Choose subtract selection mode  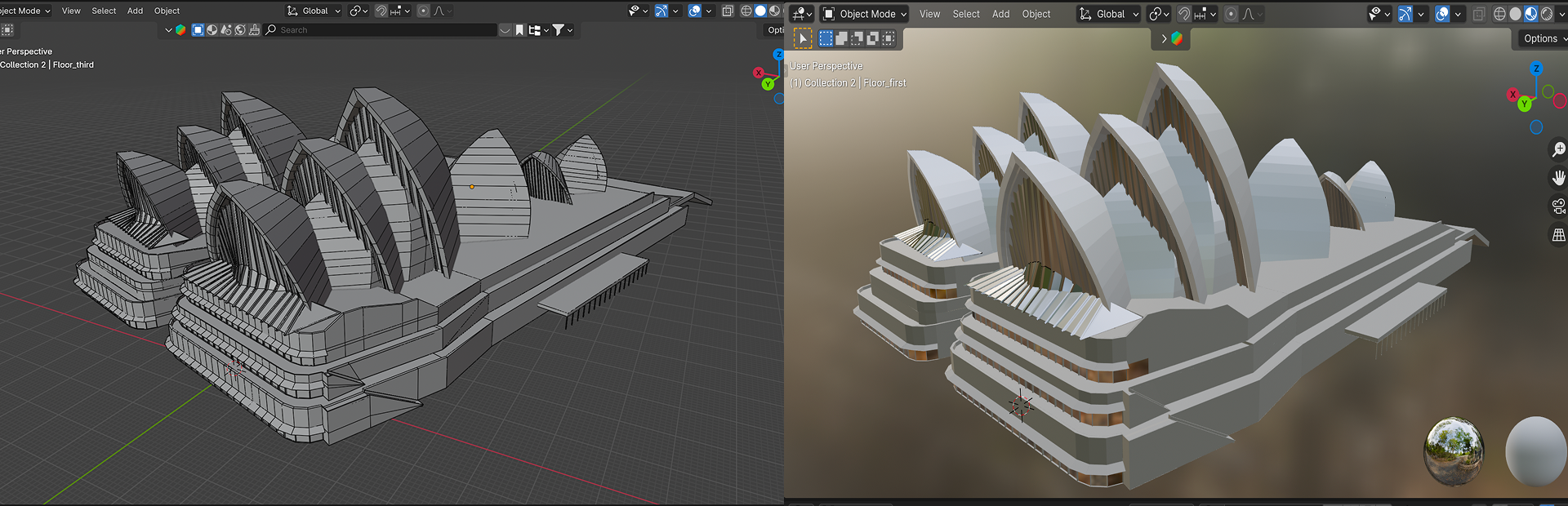857,38
